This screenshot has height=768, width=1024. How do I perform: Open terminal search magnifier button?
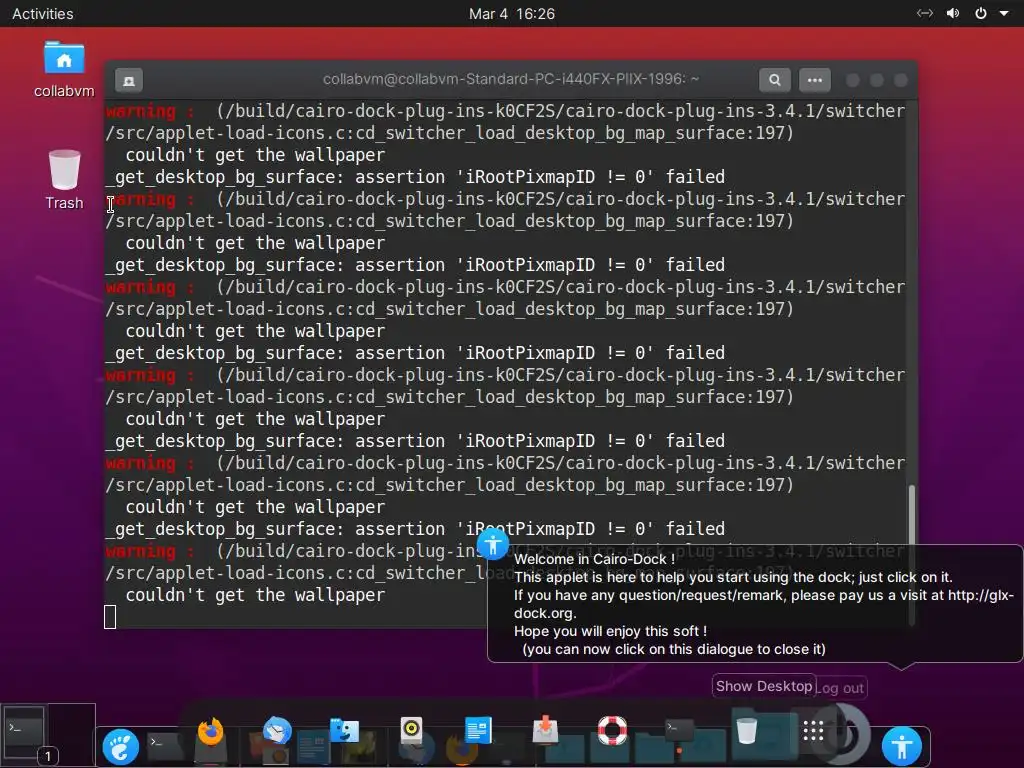coord(775,80)
